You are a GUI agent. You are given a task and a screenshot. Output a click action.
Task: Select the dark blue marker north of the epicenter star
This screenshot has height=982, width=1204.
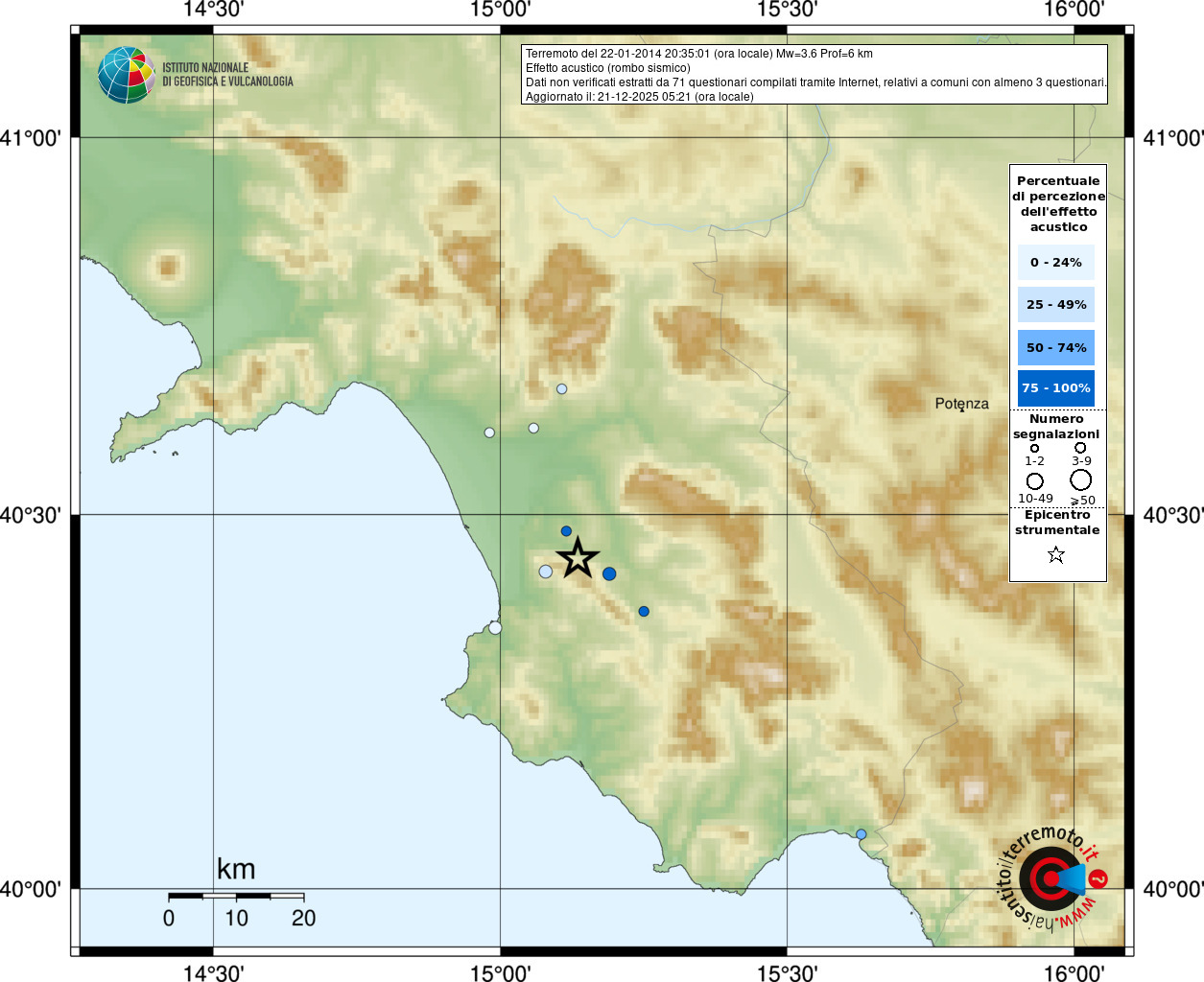(566, 531)
